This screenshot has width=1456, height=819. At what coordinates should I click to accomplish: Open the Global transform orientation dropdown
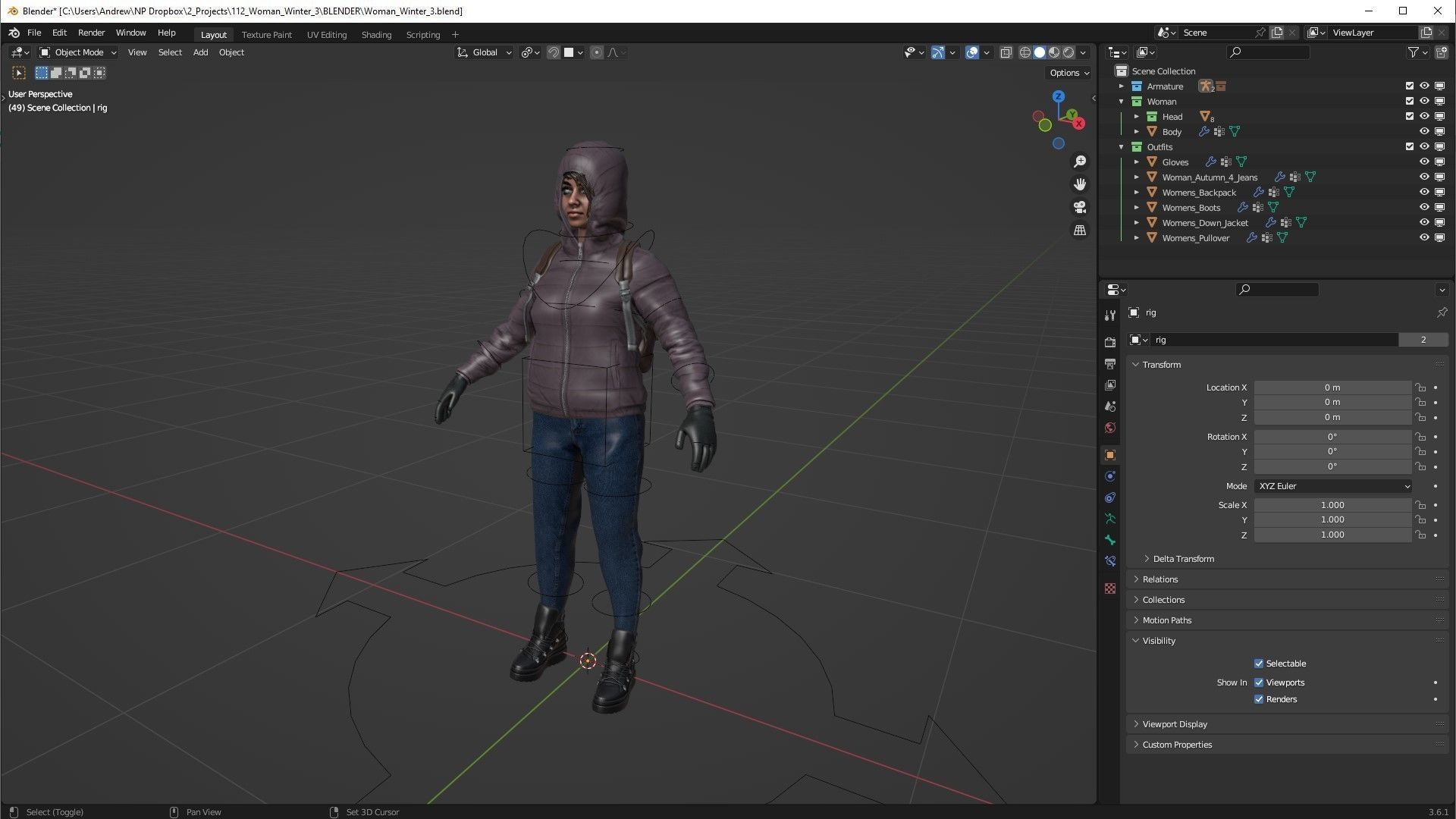pos(485,52)
